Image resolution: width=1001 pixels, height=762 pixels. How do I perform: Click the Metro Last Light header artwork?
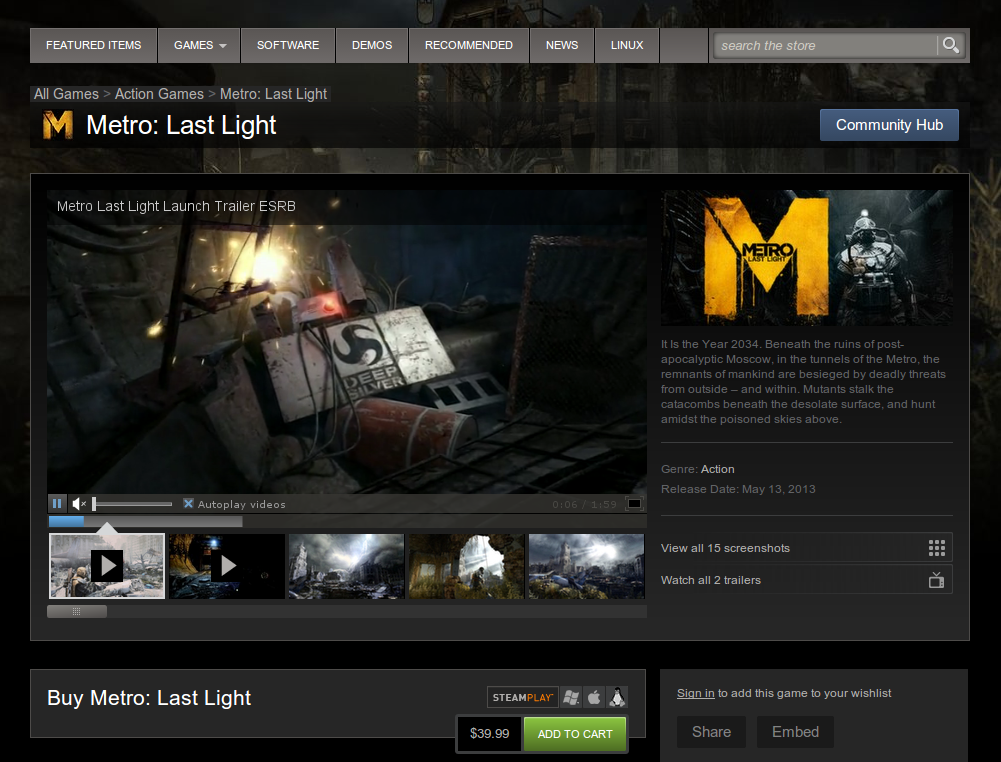[807, 257]
